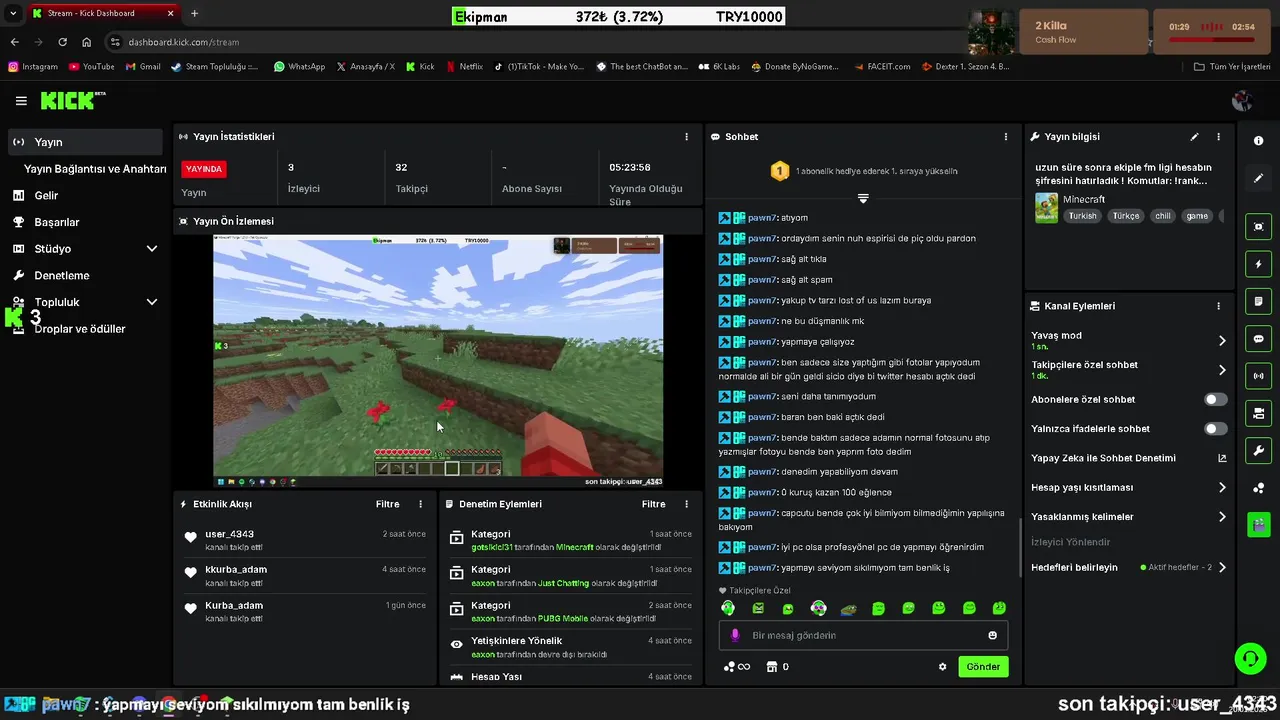Screen dimensions: 1280x720
Task: Open Yasaklanmış kelimeler settings
Action: (x=1129, y=516)
